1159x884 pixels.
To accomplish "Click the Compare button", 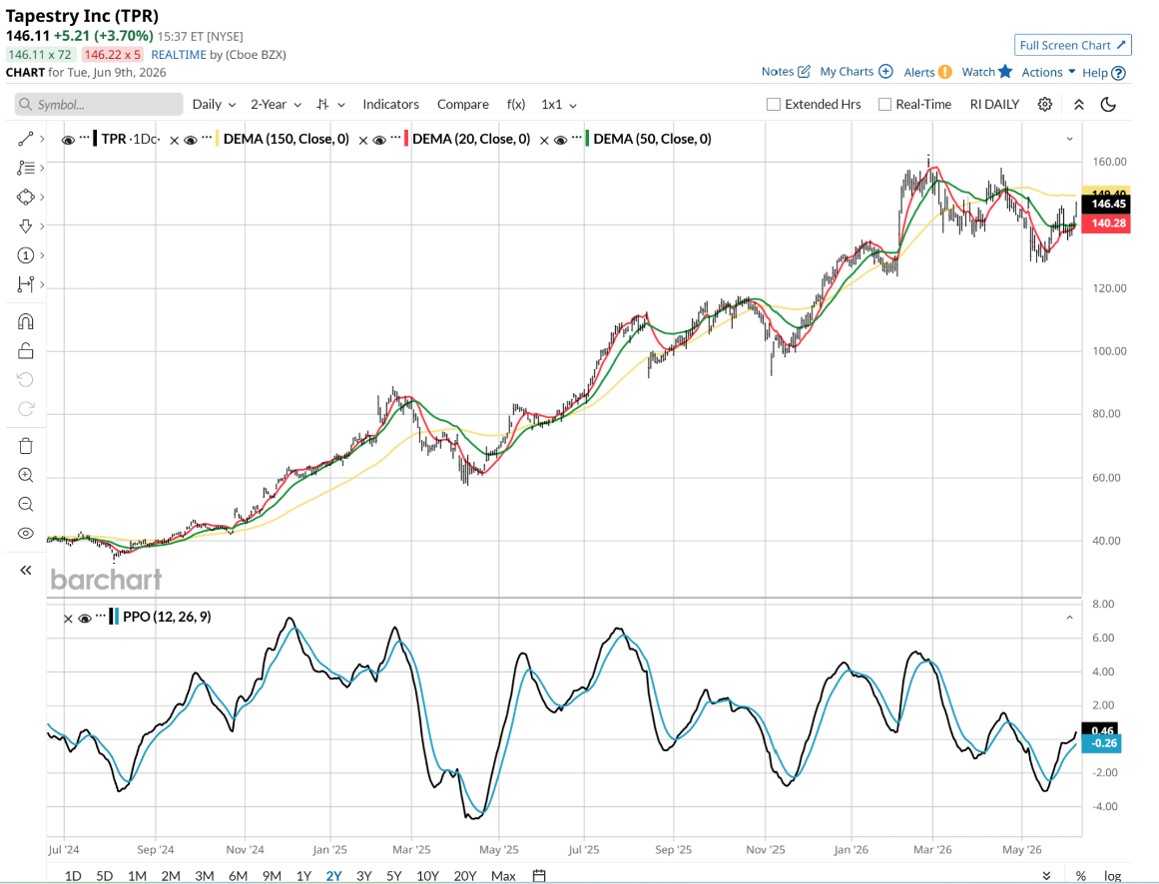I will pos(463,104).
